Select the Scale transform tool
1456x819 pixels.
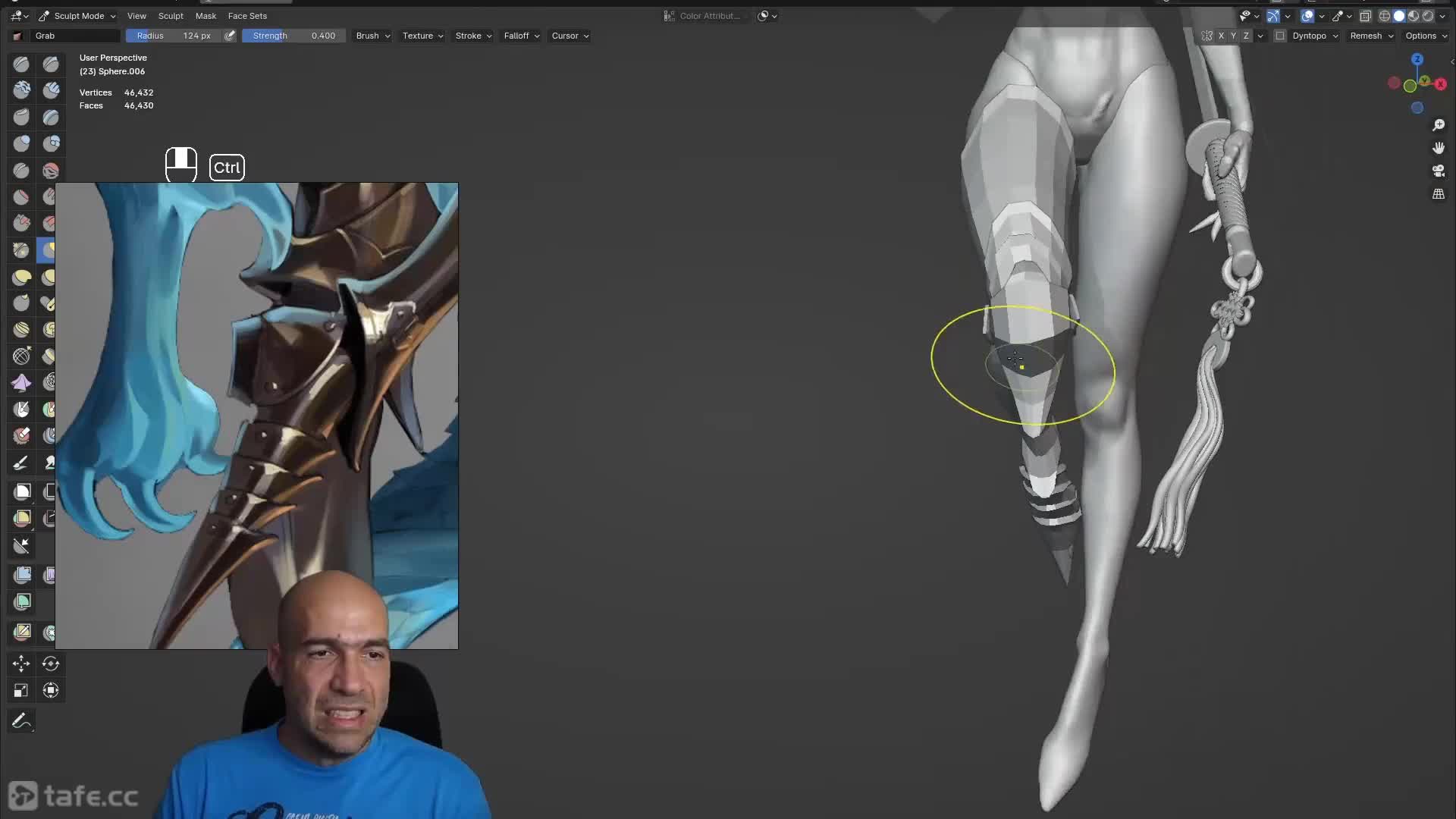pos(21,691)
